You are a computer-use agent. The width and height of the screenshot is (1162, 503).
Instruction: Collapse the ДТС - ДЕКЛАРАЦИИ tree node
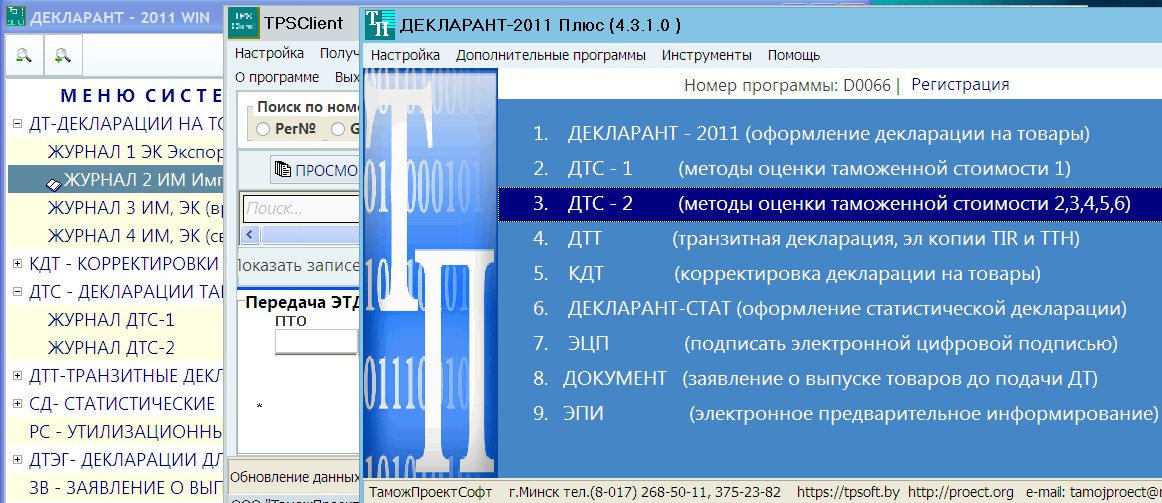[x=17, y=292]
